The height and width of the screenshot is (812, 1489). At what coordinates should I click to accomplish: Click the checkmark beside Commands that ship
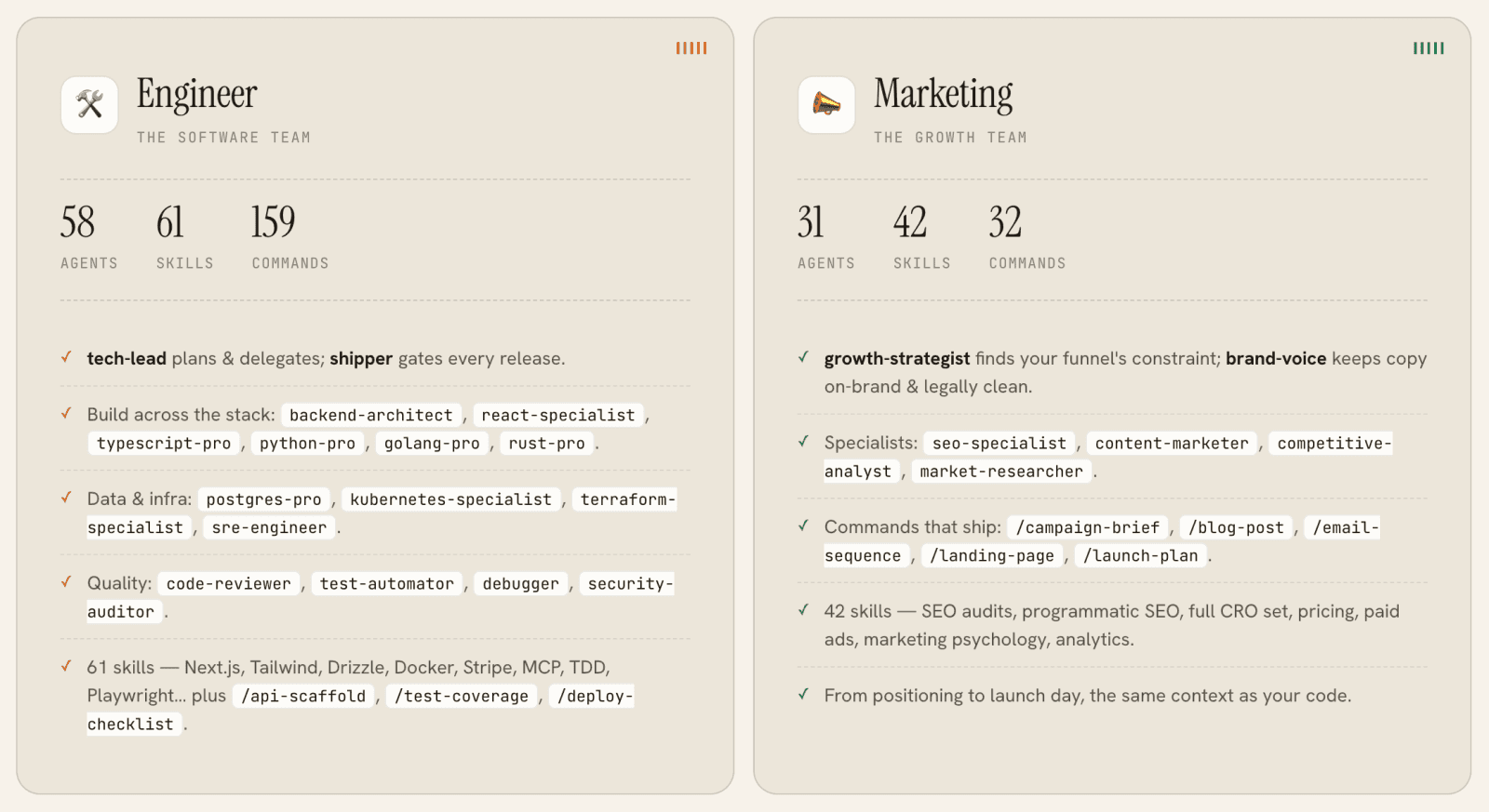point(803,526)
